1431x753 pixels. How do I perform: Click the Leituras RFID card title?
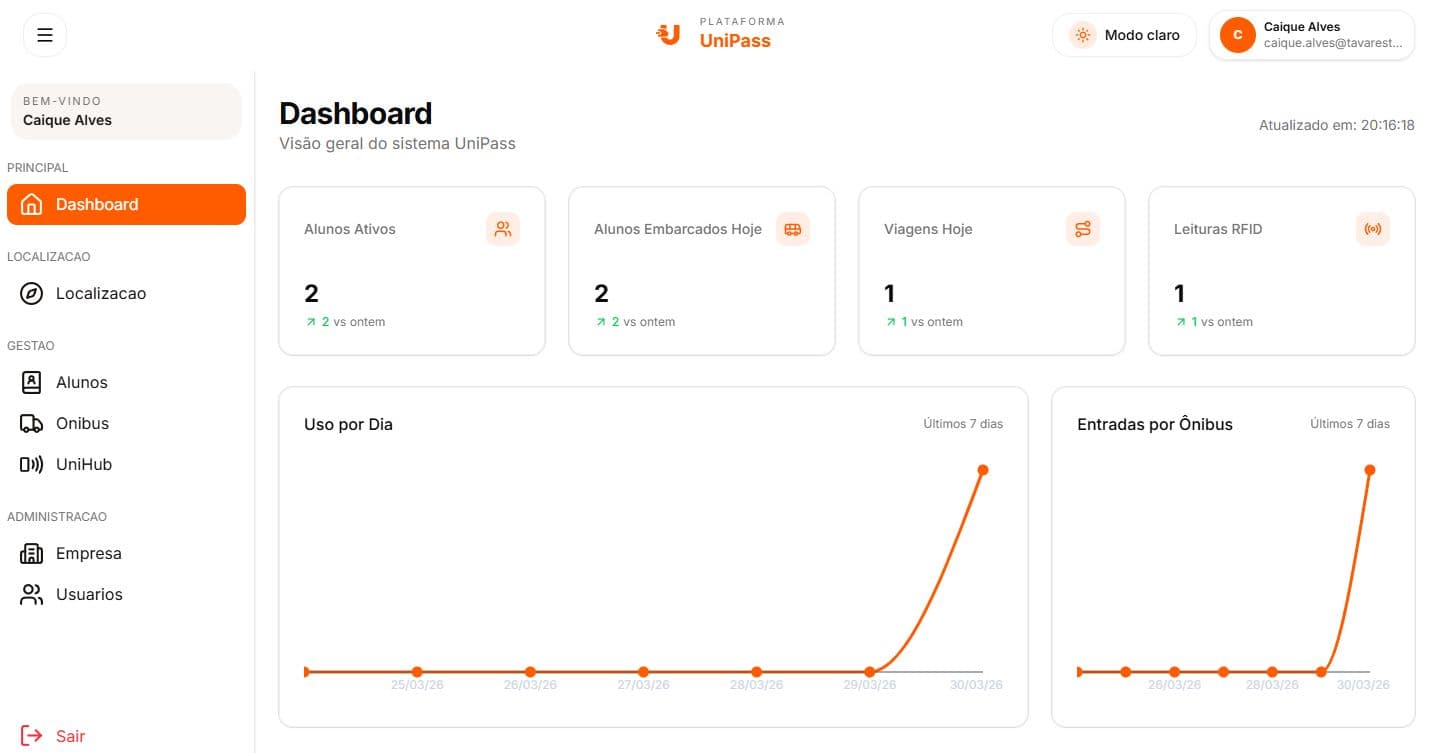coord(1218,229)
